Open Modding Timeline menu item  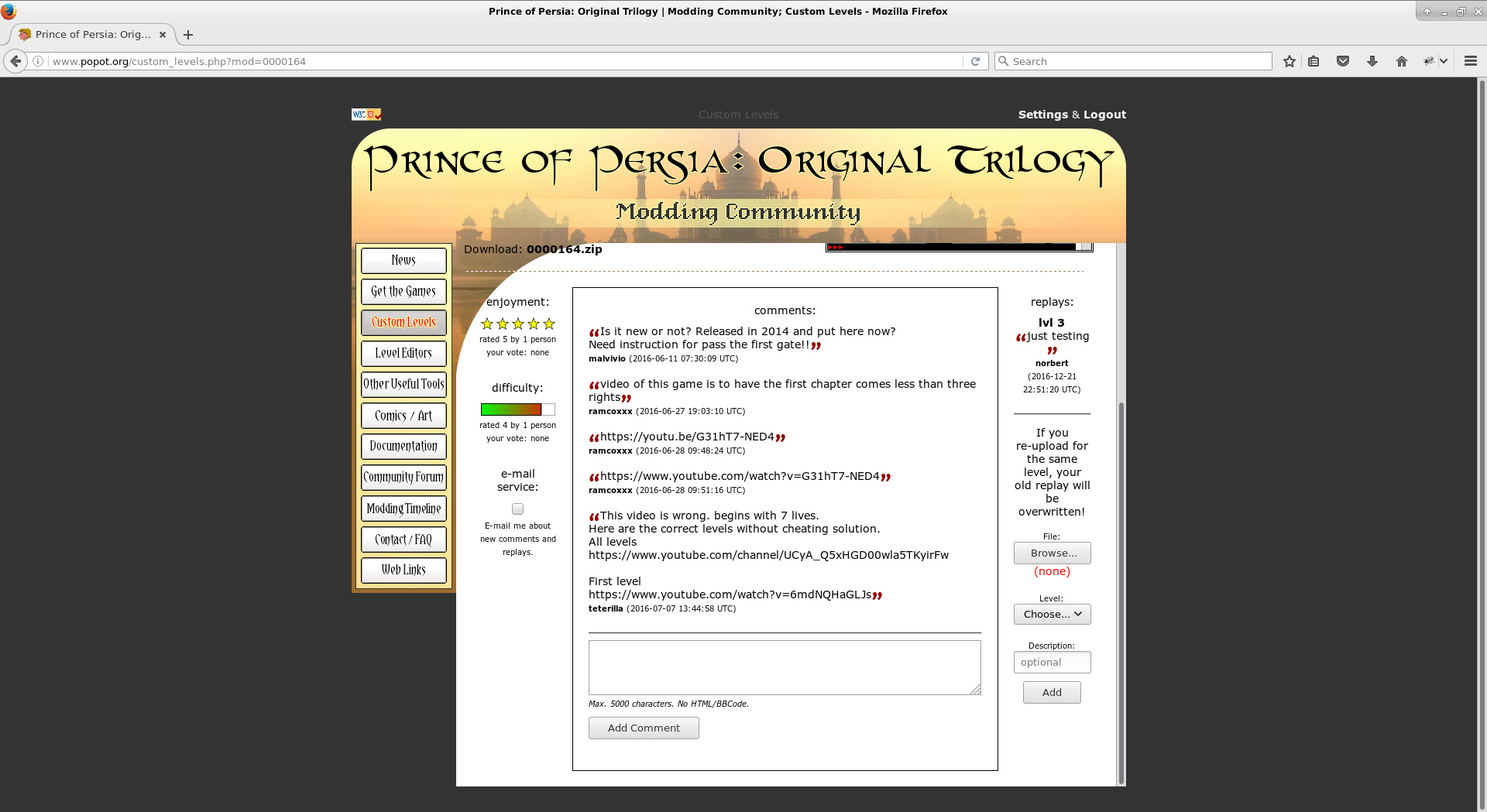[x=404, y=509]
